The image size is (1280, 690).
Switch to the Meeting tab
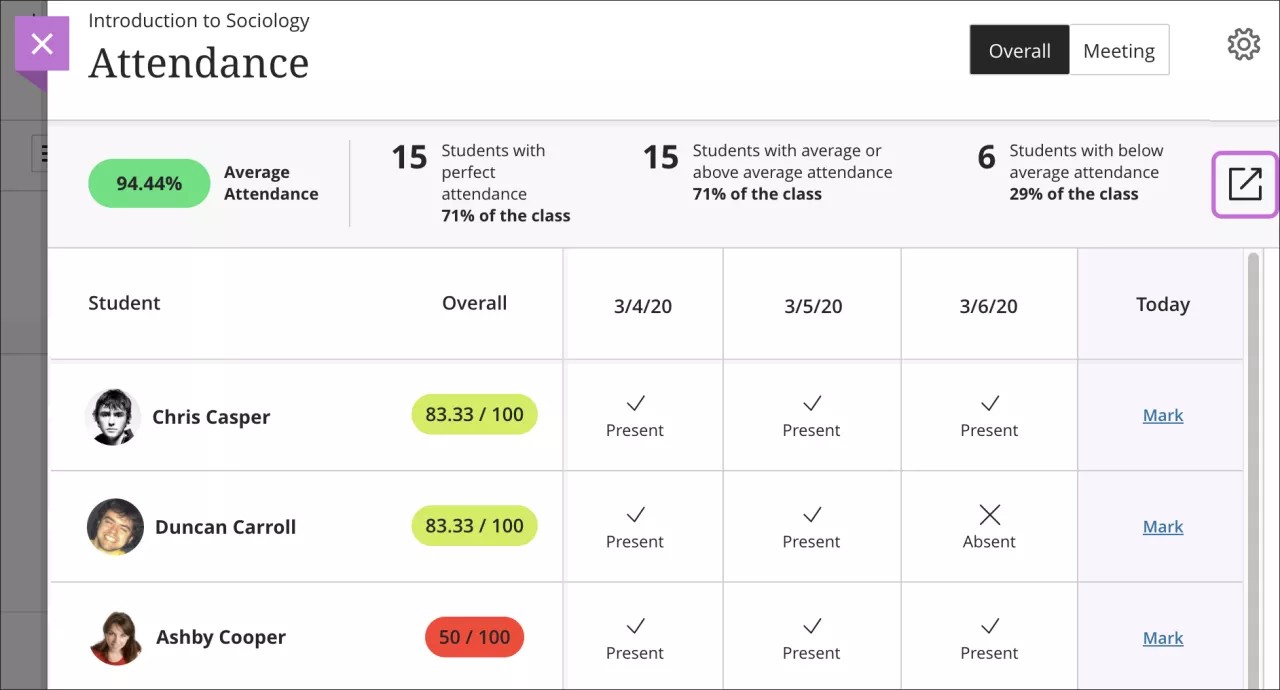tap(1118, 50)
